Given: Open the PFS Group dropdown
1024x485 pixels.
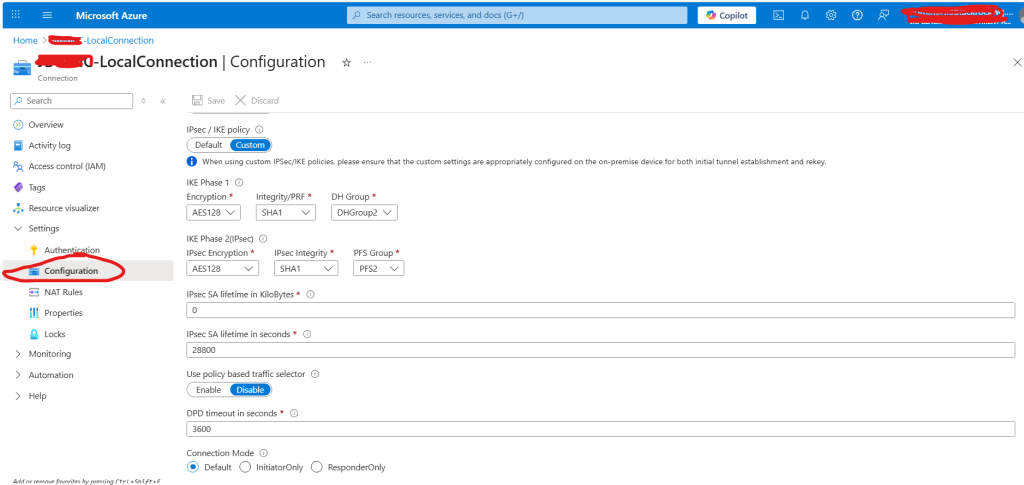Looking at the screenshot, I should [x=378, y=269].
